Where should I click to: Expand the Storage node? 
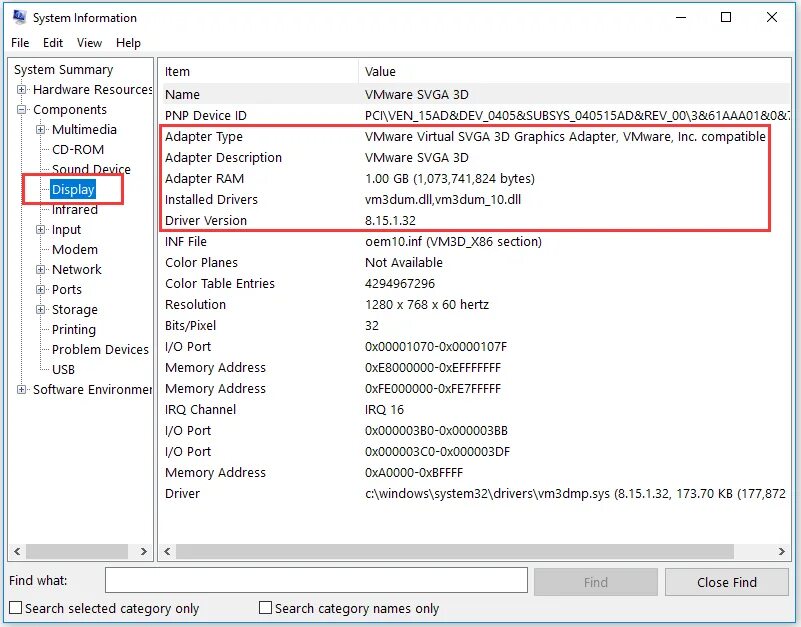[x=40, y=309]
